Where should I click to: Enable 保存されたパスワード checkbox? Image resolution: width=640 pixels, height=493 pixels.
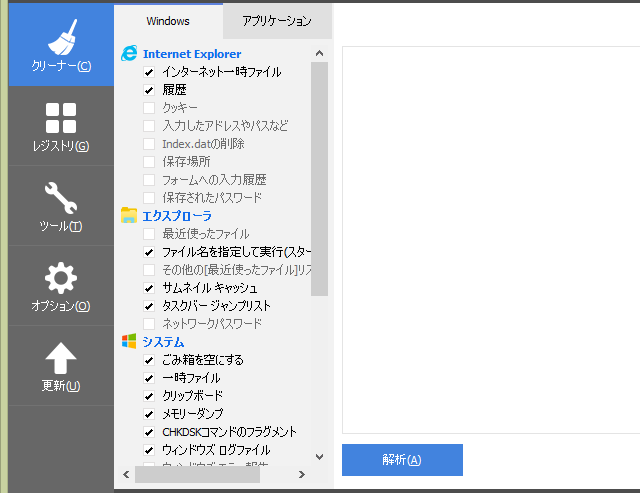click(x=149, y=198)
